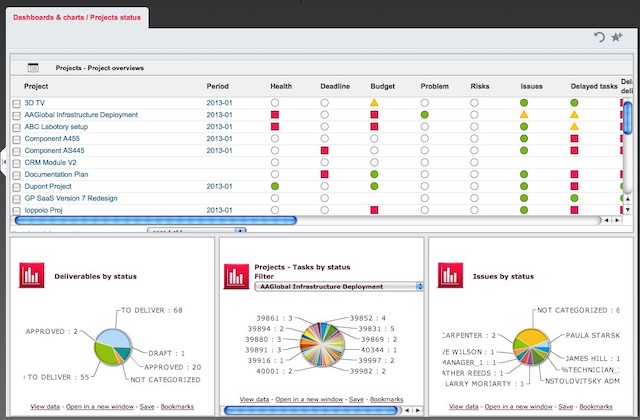Click the project table horizontal scrollbar thumb
Viewport: 640px width, 420px height.
[x=156, y=220]
